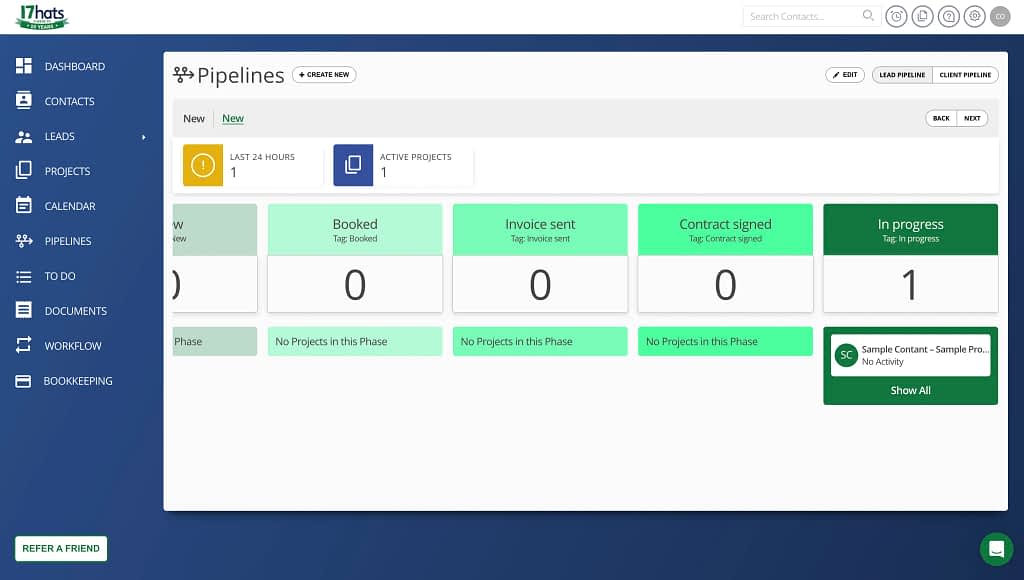Viewport: 1024px width, 580px height.
Task: Open Projects menu item
Action: 67,171
